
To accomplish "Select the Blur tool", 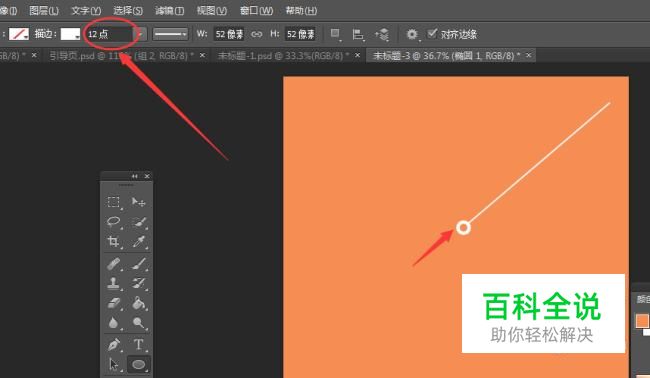I will (114, 323).
